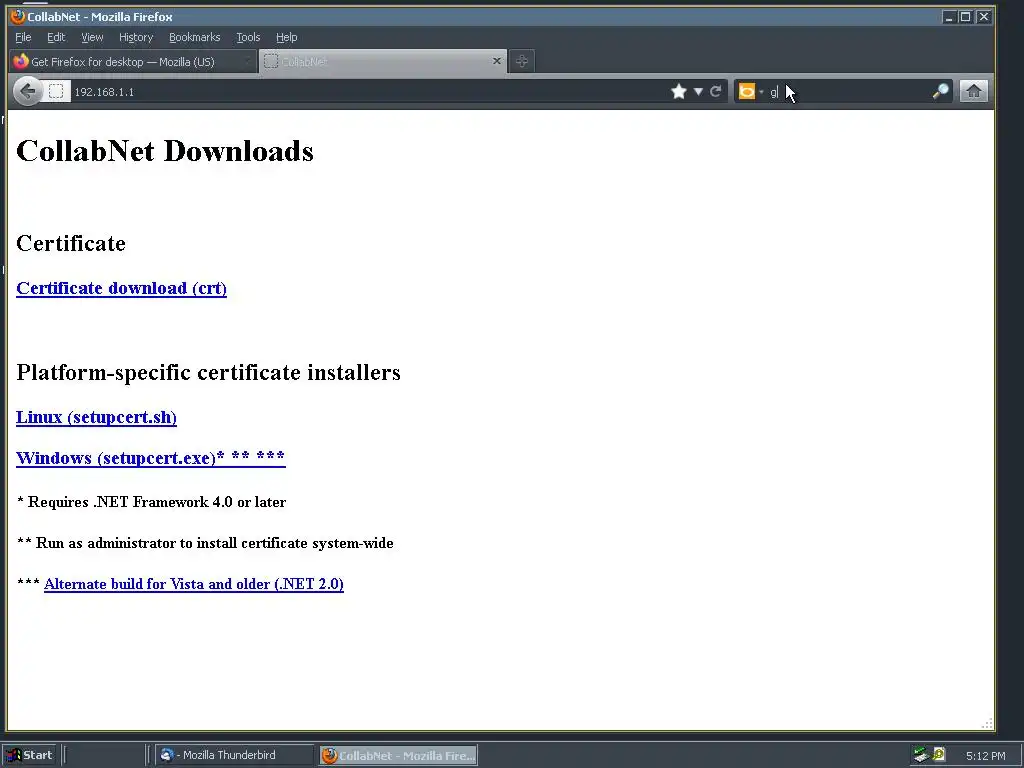Image resolution: width=1024 pixels, height=768 pixels.
Task: Open the Linux (setupcert.sh) link
Action: tap(97, 417)
